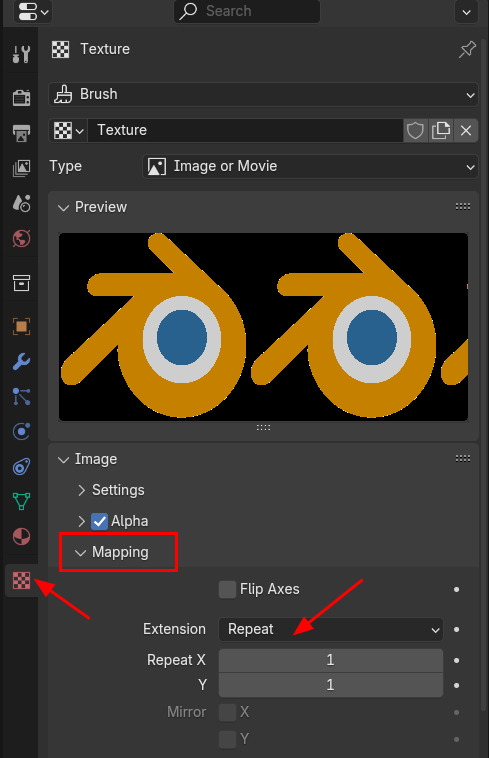This screenshot has height=758, width=489.
Task: Expand the Settings subpanel
Action: (x=81, y=491)
